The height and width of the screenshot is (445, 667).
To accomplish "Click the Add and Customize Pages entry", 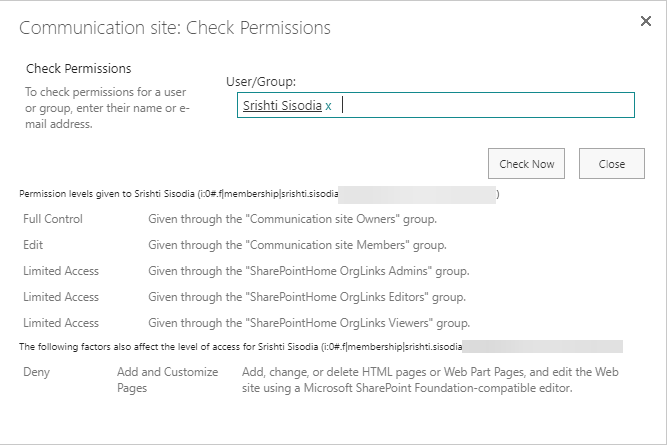I will 167,379.
